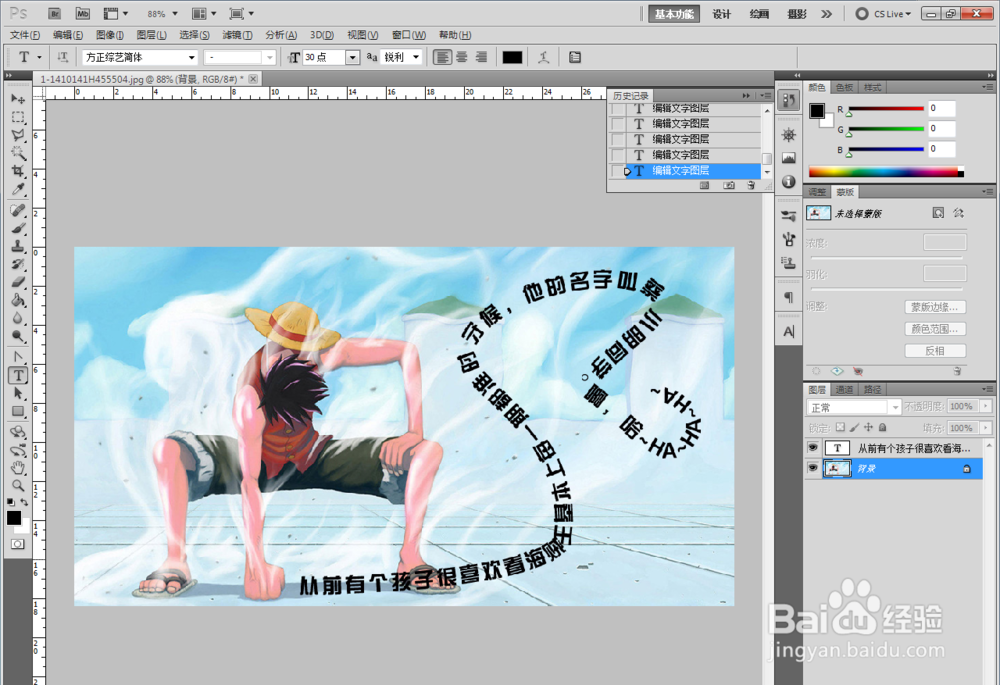This screenshot has width=1000, height=685.
Task: Center-align the text
Action: click(462, 57)
